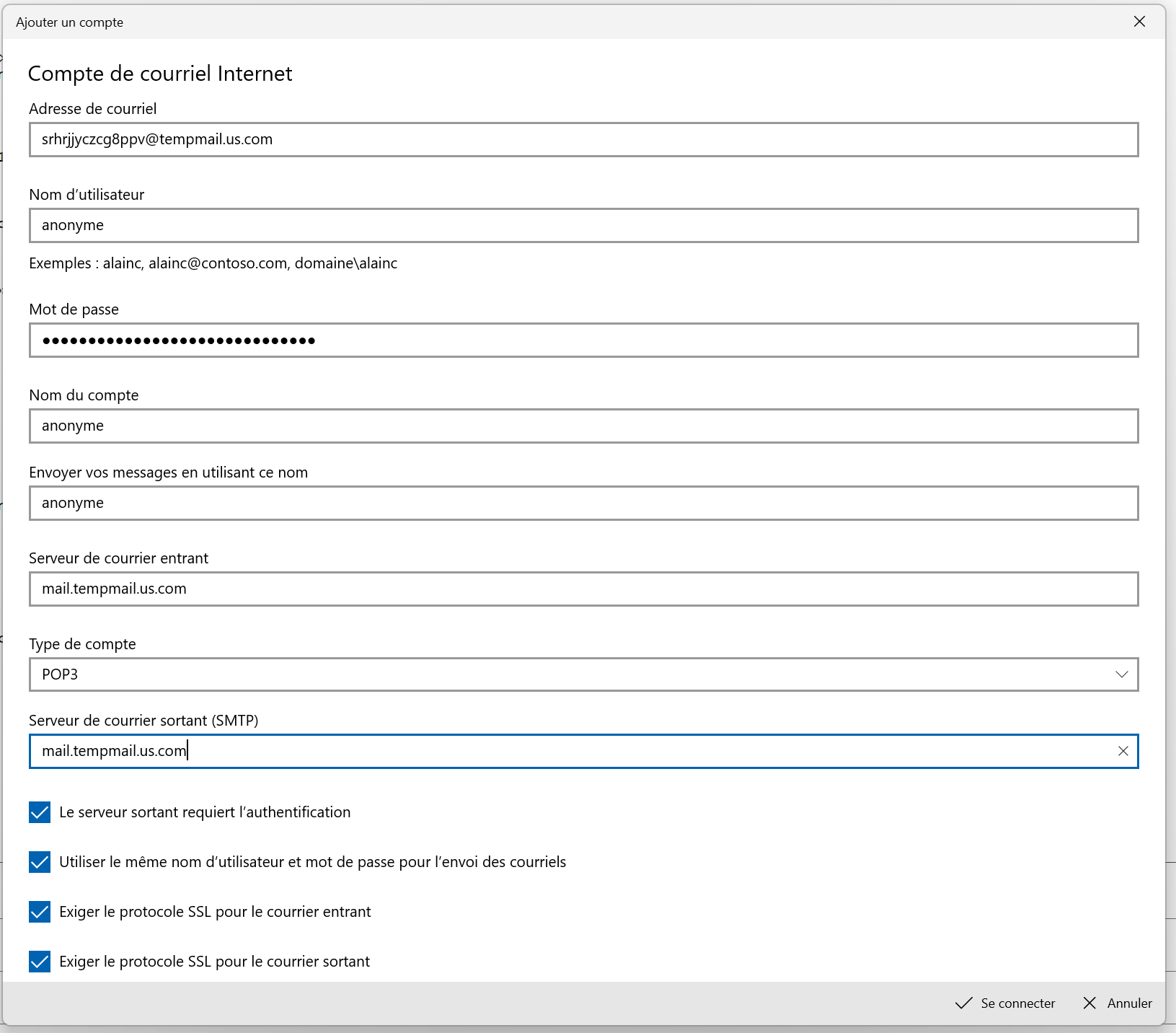Click the X icon beside Annuler
Image resolution: width=1176 pixels, height=1033 pixels.
tap(1089, 1003)
